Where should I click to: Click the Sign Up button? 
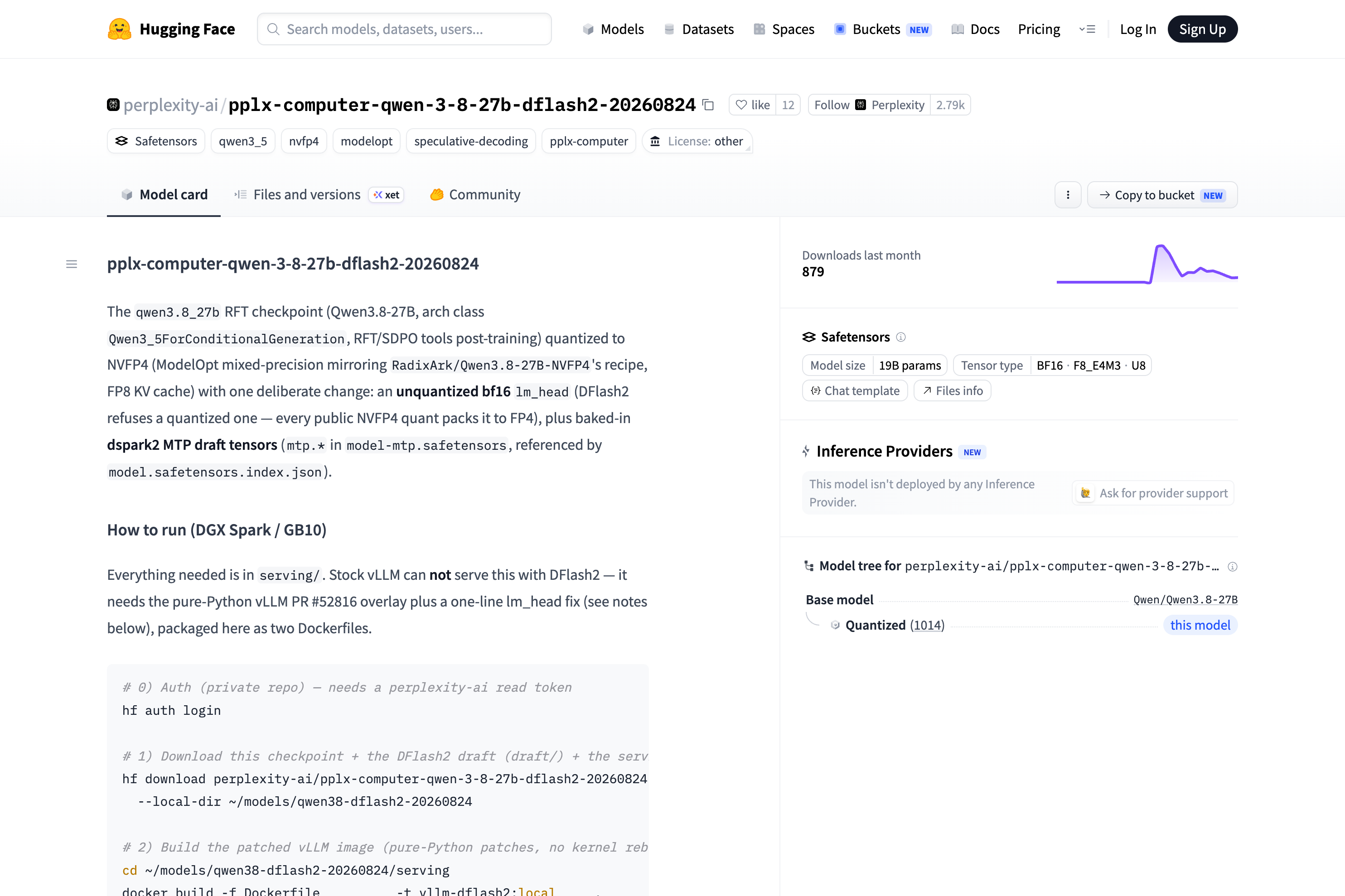pos(1202,29)
